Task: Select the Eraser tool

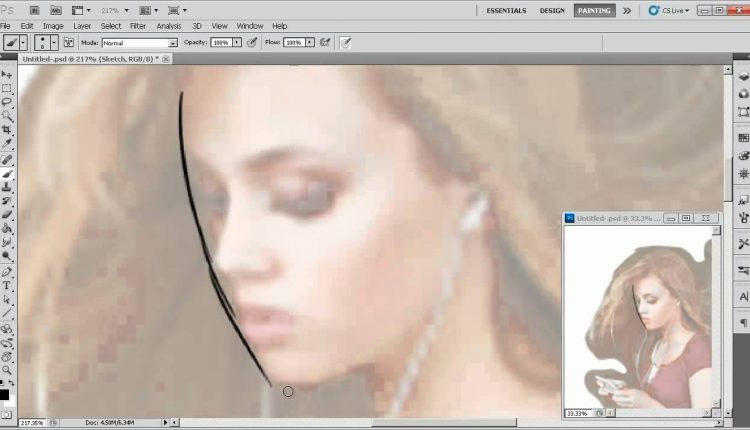Action: click(x=7, y=215)
